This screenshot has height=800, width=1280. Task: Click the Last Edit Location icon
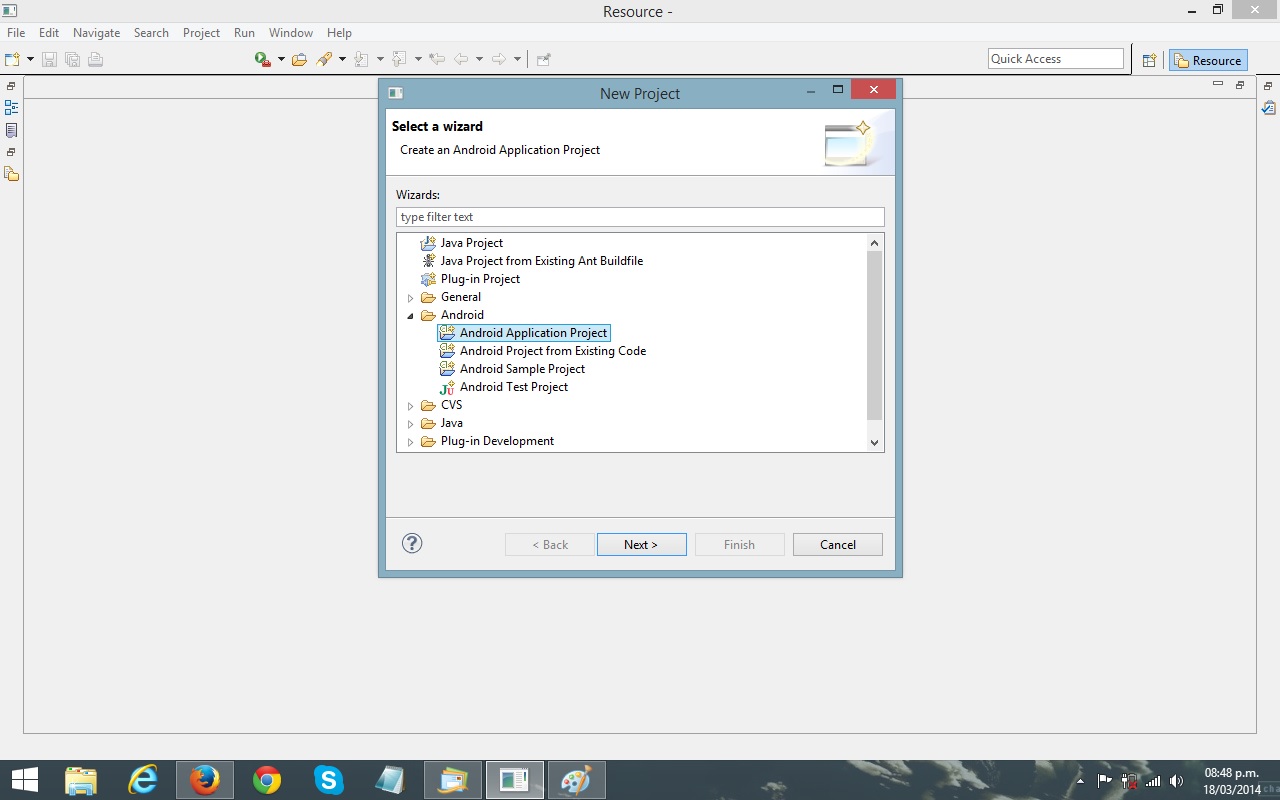click(x=437, y=59)
